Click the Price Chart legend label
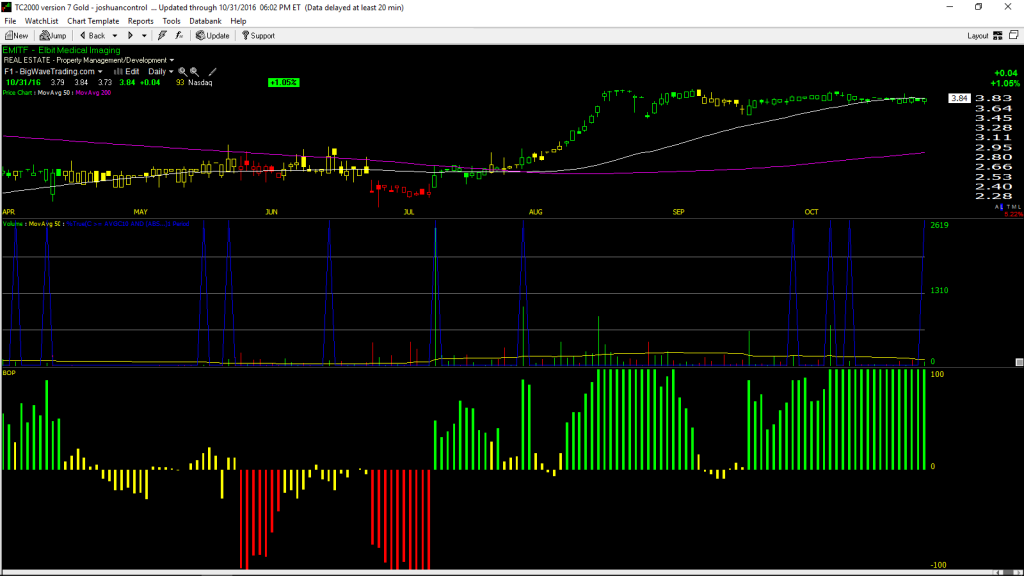The height and width of the screenshot is (576, 1024). (18, 93)
